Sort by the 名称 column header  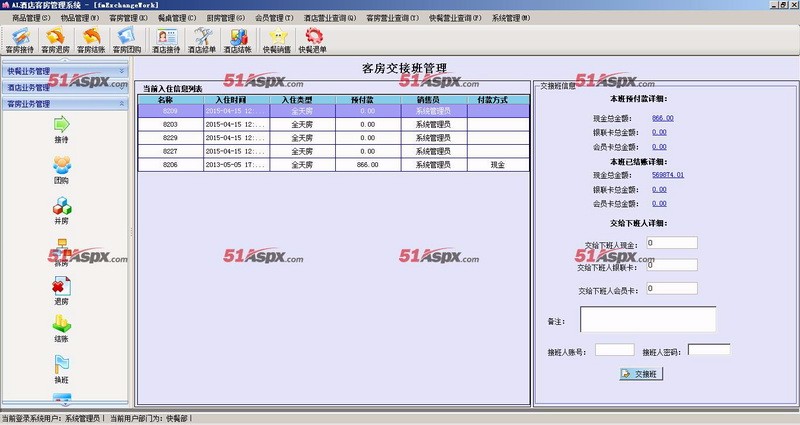tap(170, 100)
